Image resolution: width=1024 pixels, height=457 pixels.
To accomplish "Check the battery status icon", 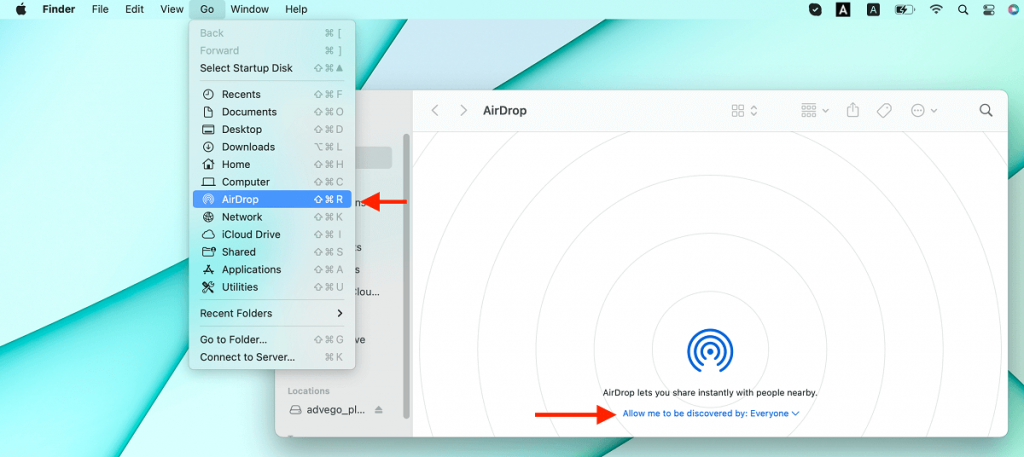I will (905, 9).
